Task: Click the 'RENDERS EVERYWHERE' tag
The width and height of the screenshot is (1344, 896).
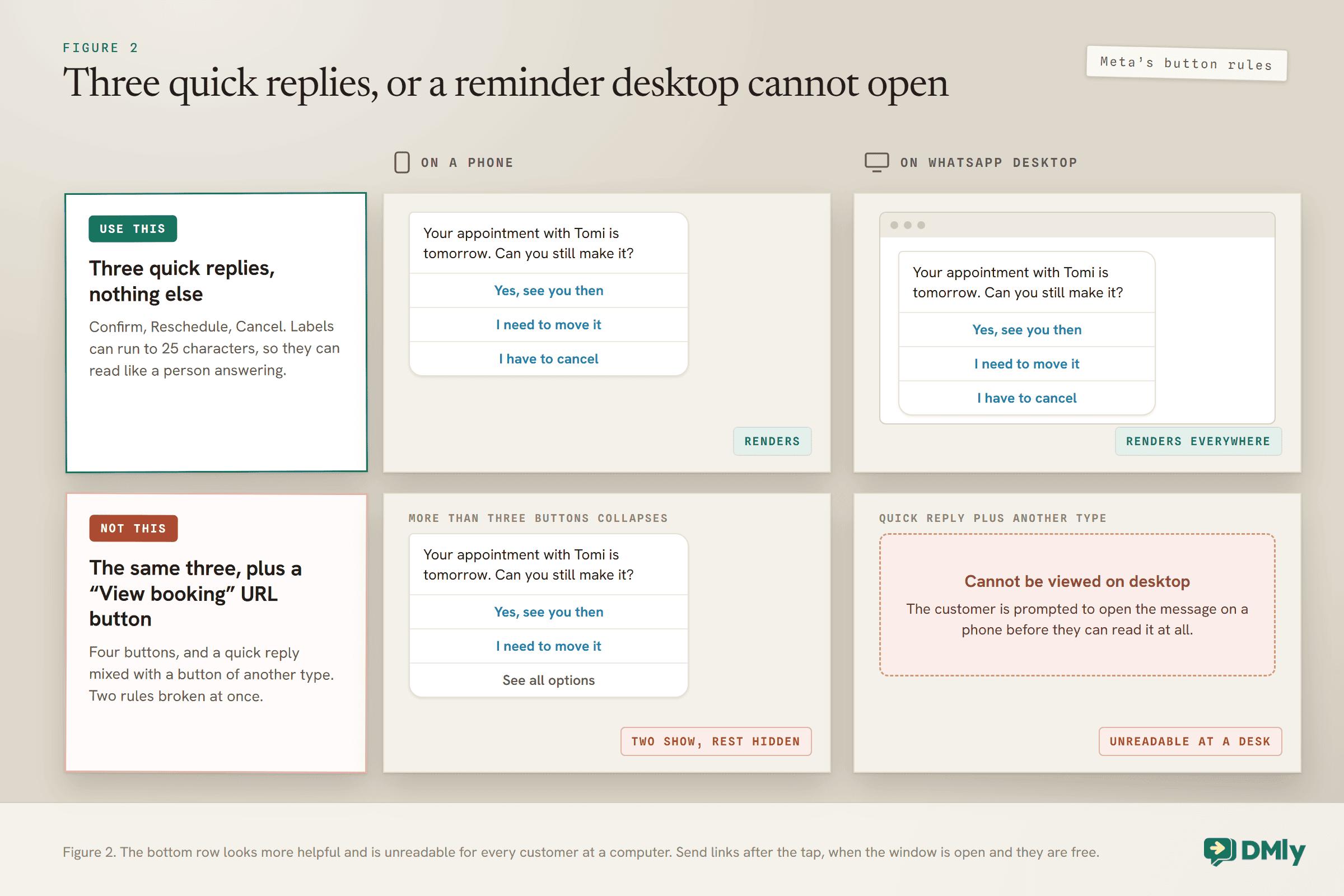Action: point(1198,441)
